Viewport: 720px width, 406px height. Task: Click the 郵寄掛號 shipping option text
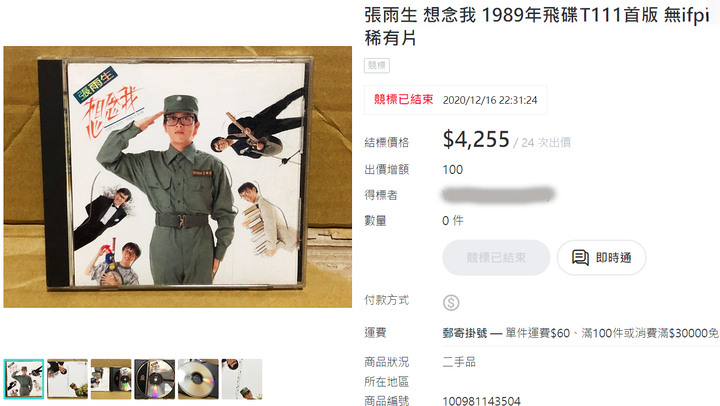tap(465, 333)
